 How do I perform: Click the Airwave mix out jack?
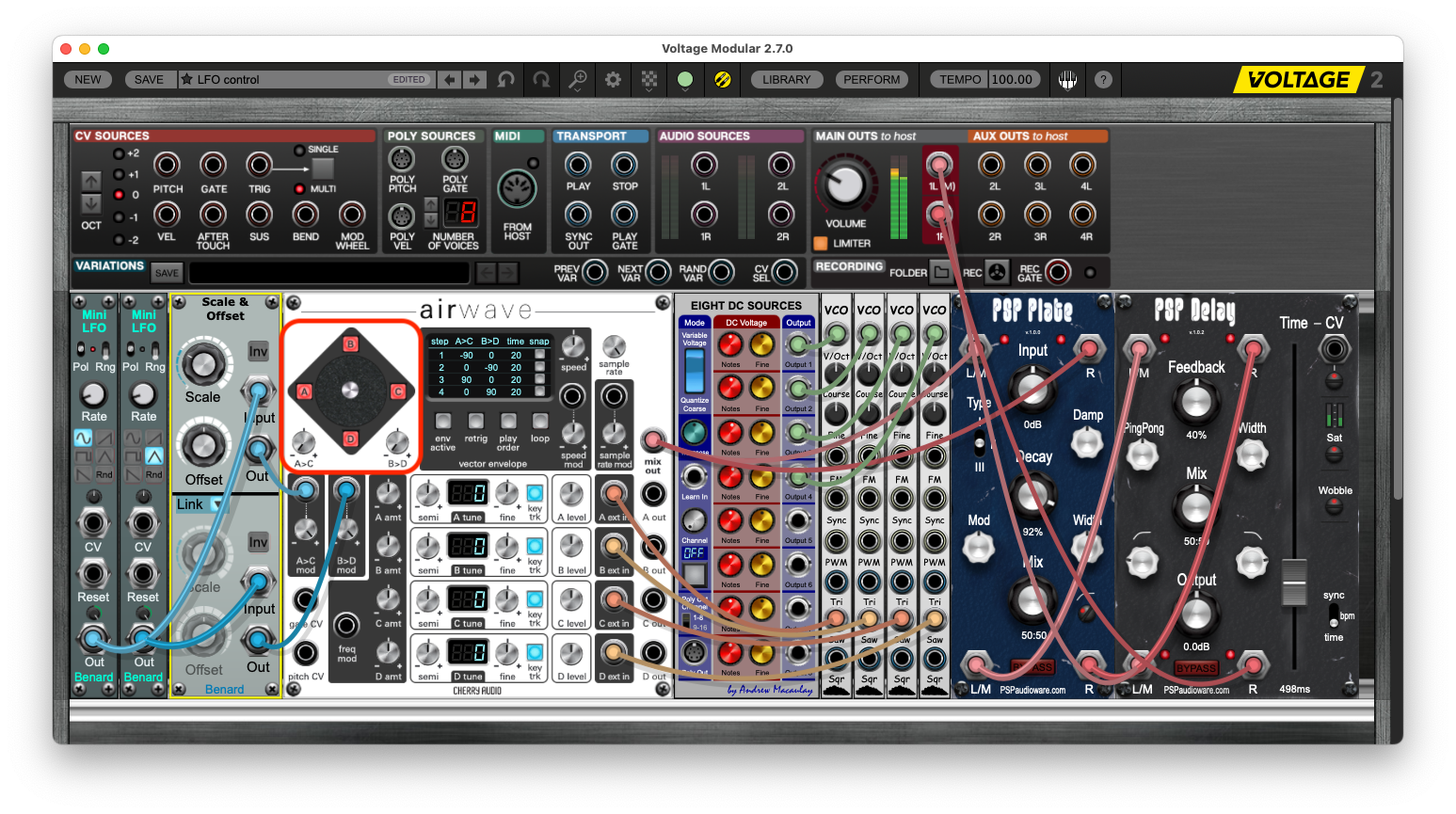point(652,439)
